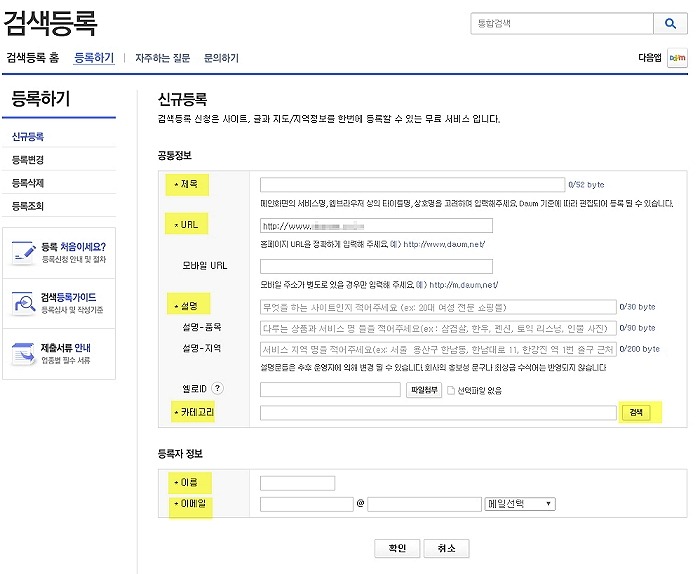
Task: Focus the 옐로ID input field
Action: [330, 390]
